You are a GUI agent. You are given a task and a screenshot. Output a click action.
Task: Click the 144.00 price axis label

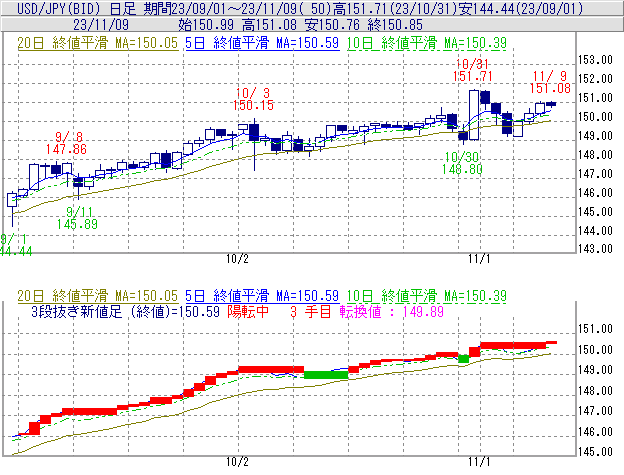click(595, 231)
